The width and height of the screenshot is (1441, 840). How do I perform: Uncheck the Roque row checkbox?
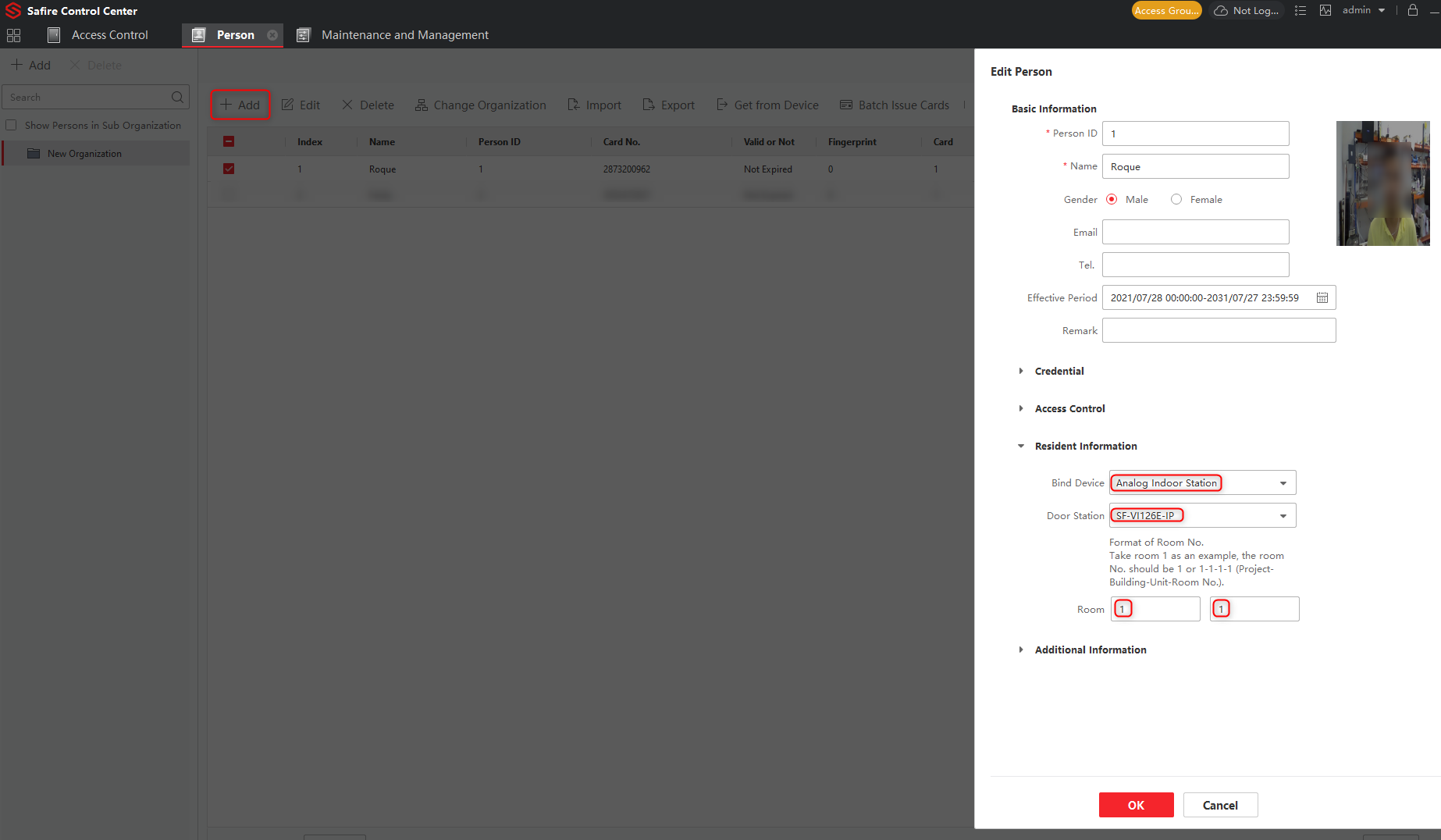click(229, 169)
